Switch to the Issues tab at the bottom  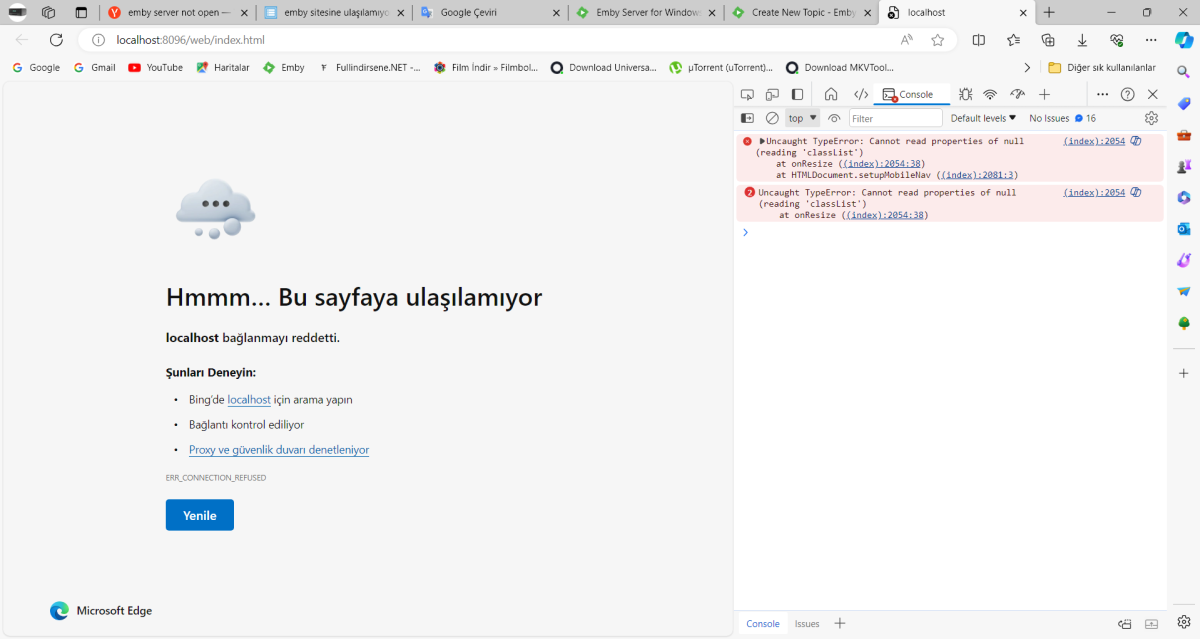[807, 623]
